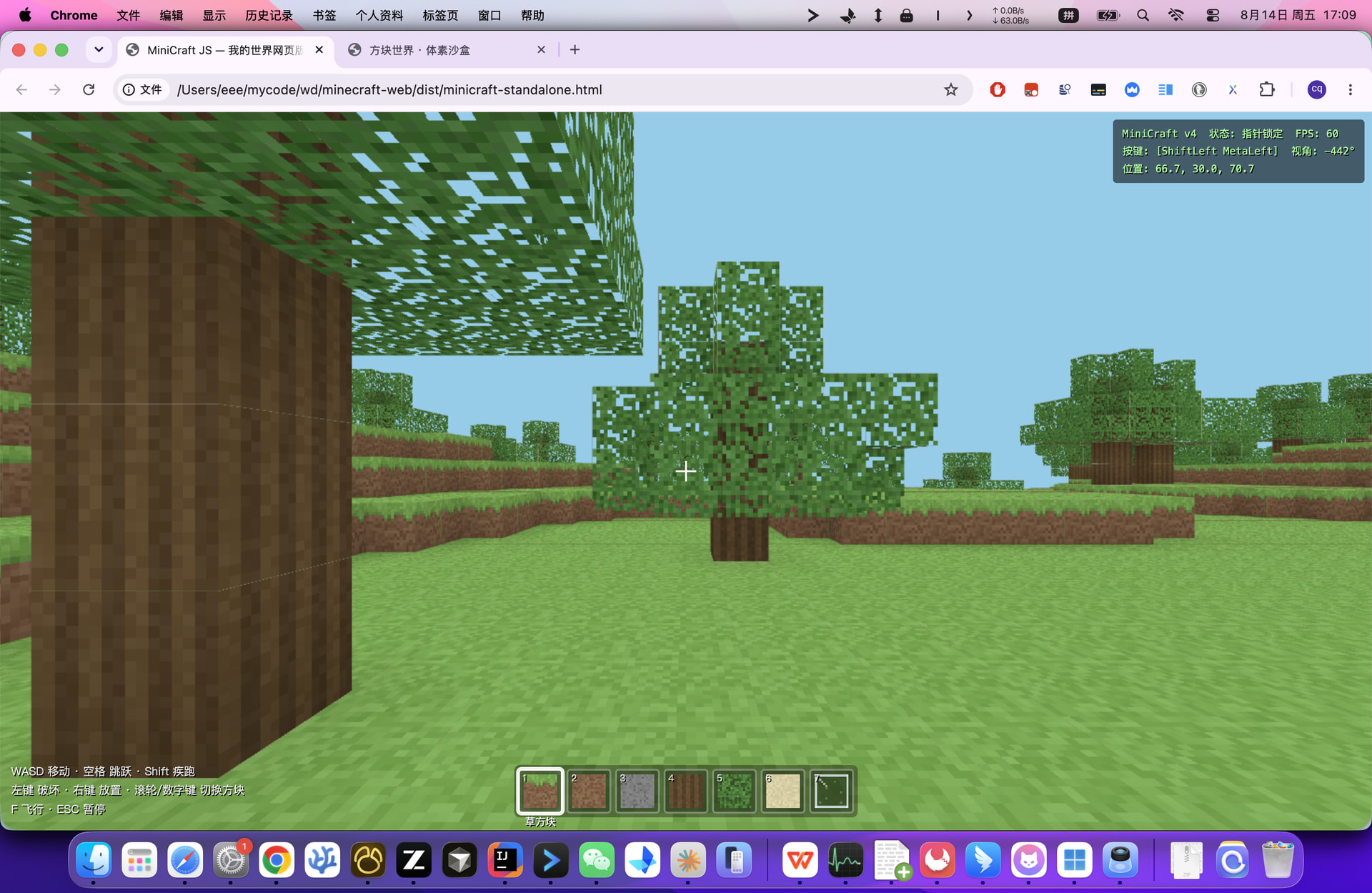The height and width of the screenshot is (893, 1372).
Task: Open the Chrome Extensions puzzle-piece menu
Action: click(1267, 89)
